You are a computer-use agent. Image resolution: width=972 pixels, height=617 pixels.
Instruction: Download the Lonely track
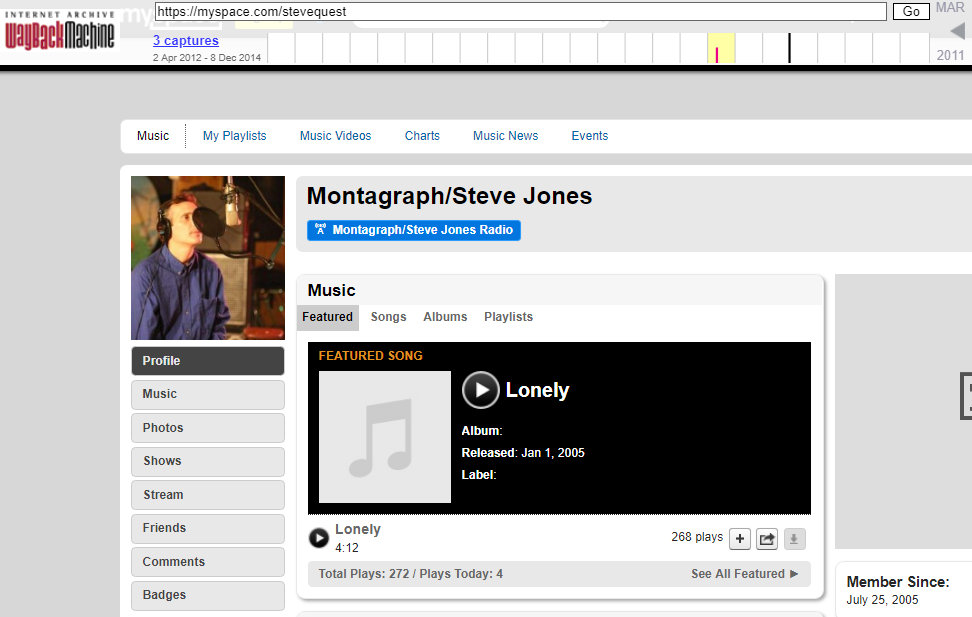[794, 539]
